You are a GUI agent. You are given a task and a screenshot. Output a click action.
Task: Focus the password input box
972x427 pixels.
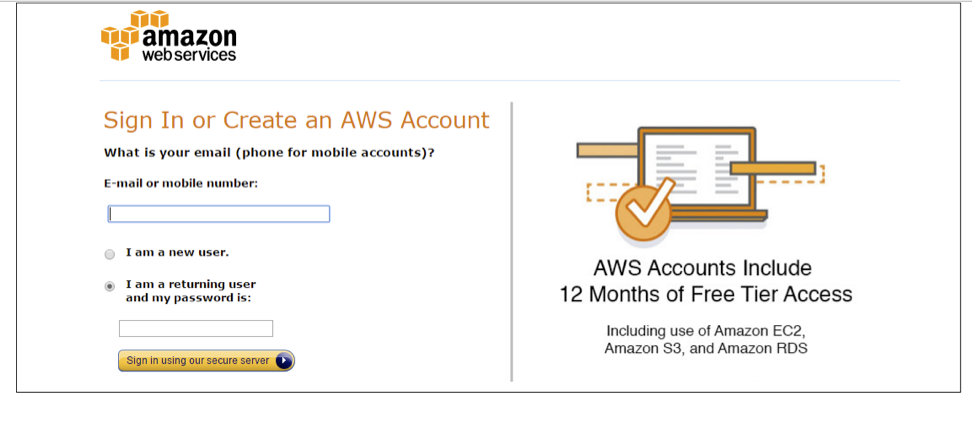click(196, 328)
